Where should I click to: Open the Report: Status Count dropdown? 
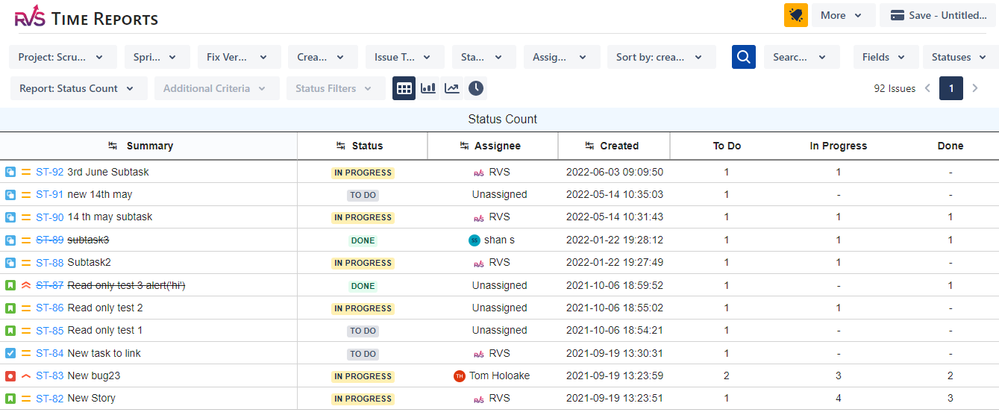78,88
